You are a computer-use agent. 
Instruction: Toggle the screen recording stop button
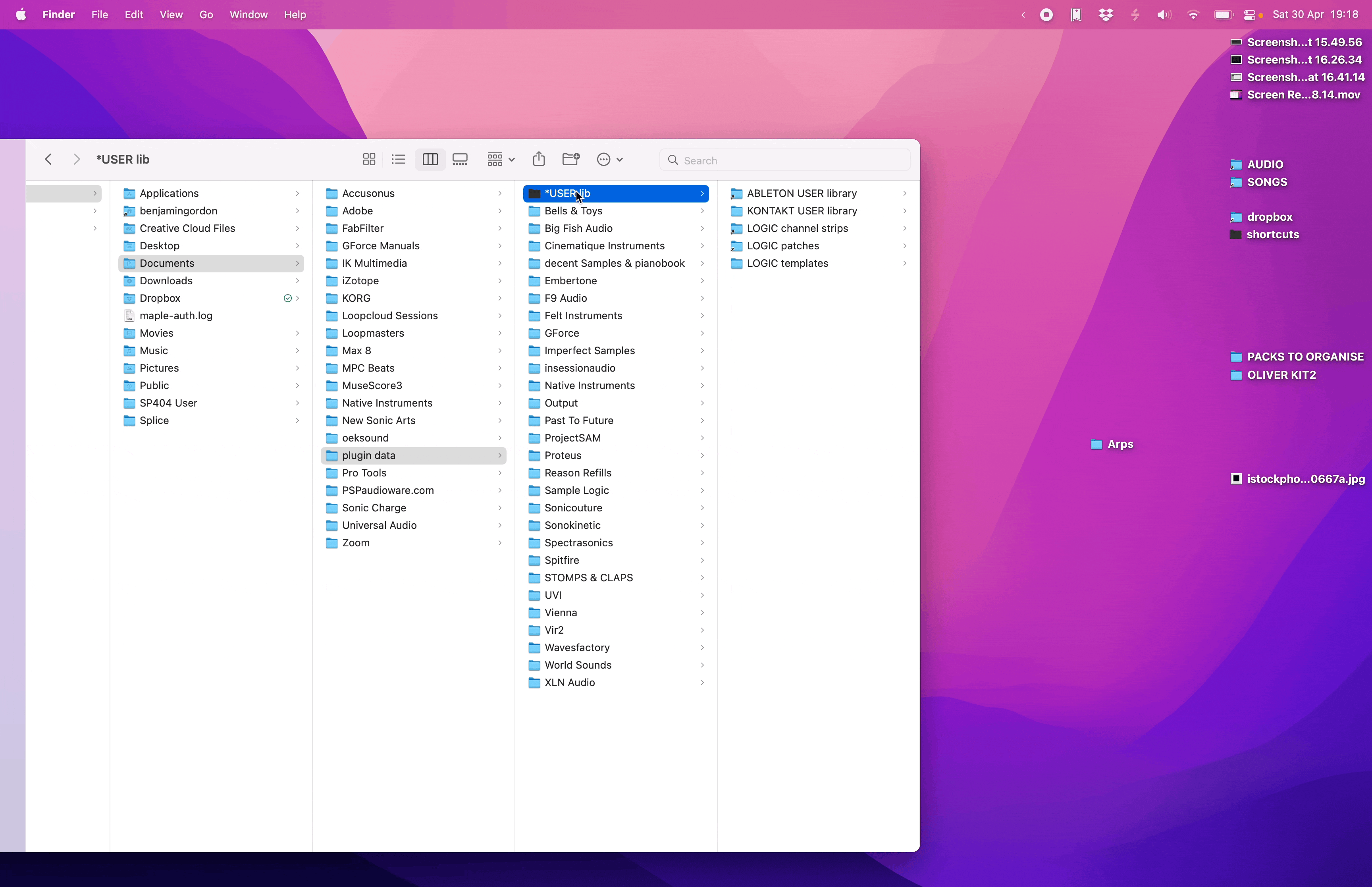1046,15
